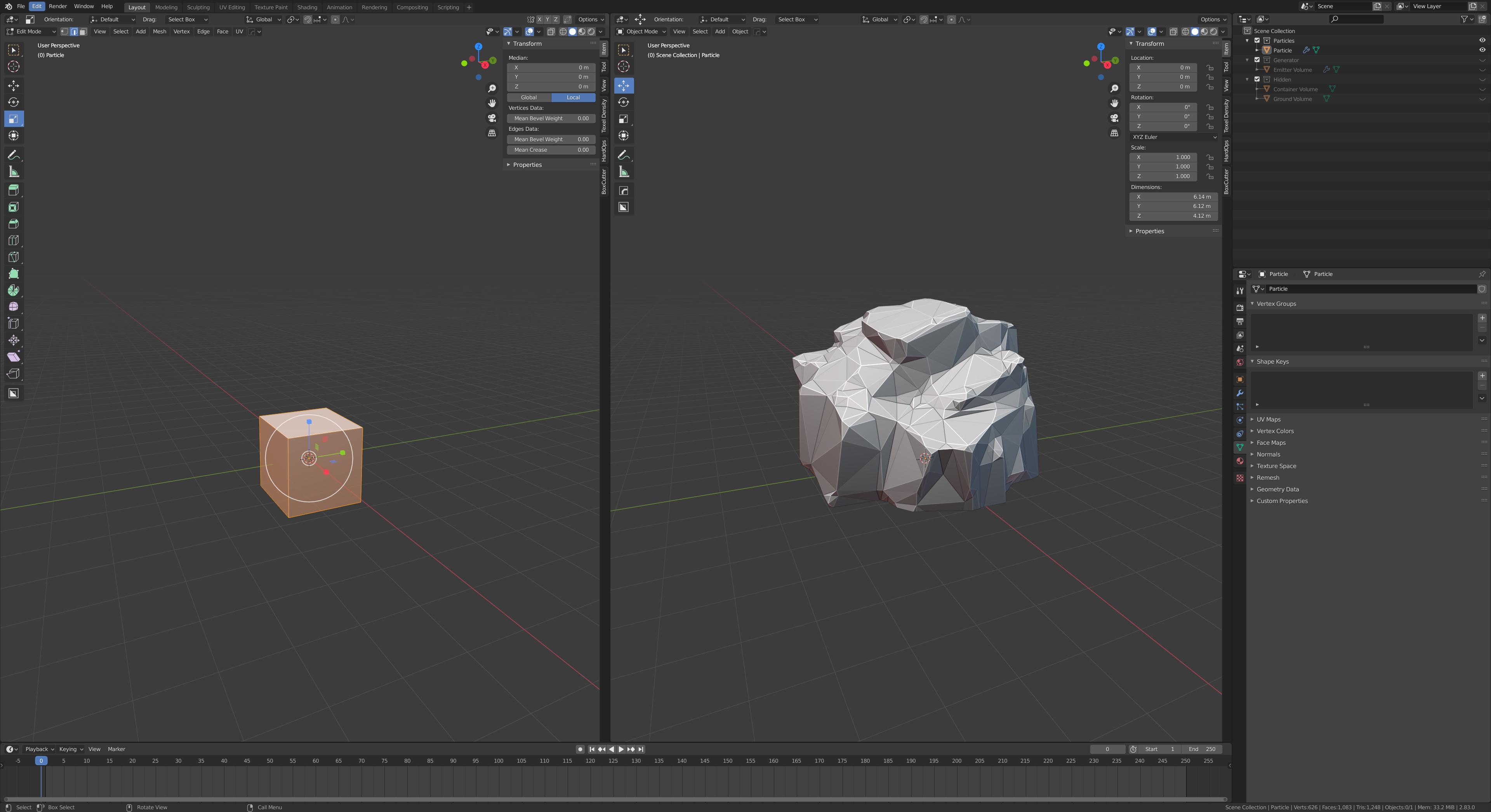Hide the Particles collection via eye icon
The image size is (1491, 812).
click(1482, 40)
